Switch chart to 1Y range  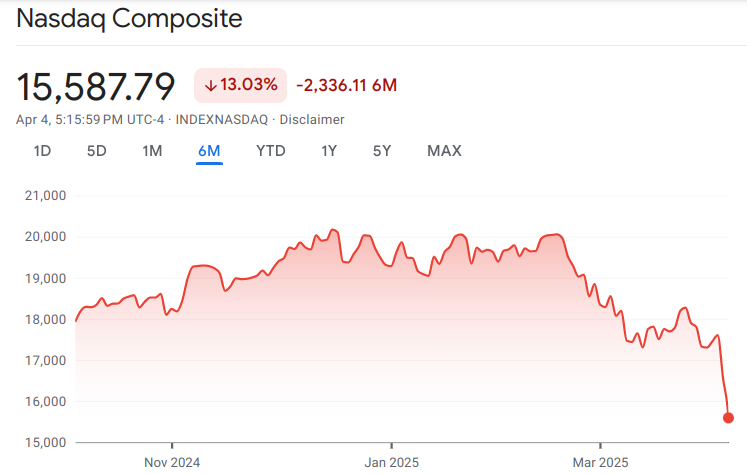329,151
